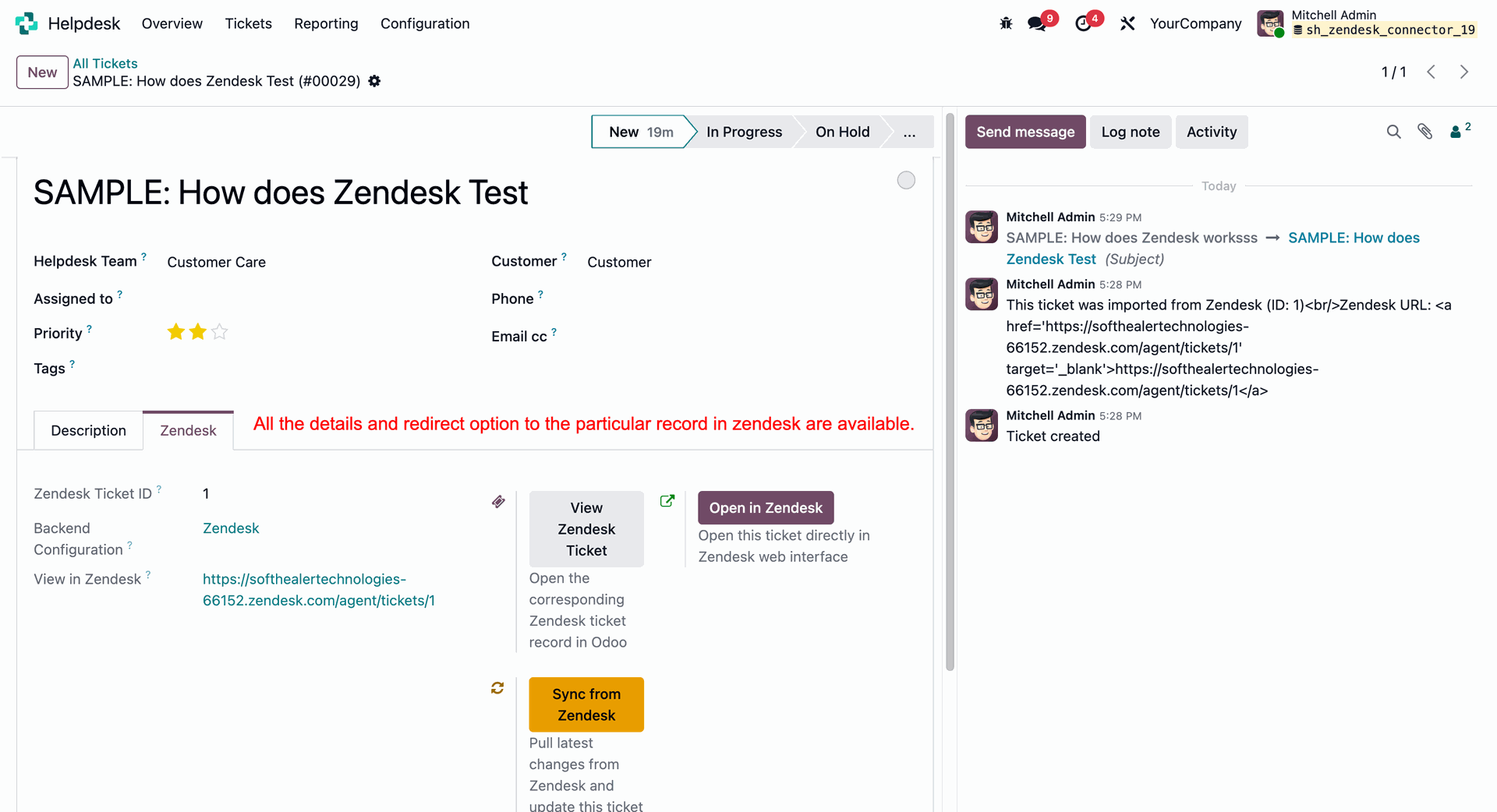The height and width of the screenshot is (812, 1497).
Task: Click the ticket icon beside View Zendesk Ticket
Action: click(x=498, y=501)
